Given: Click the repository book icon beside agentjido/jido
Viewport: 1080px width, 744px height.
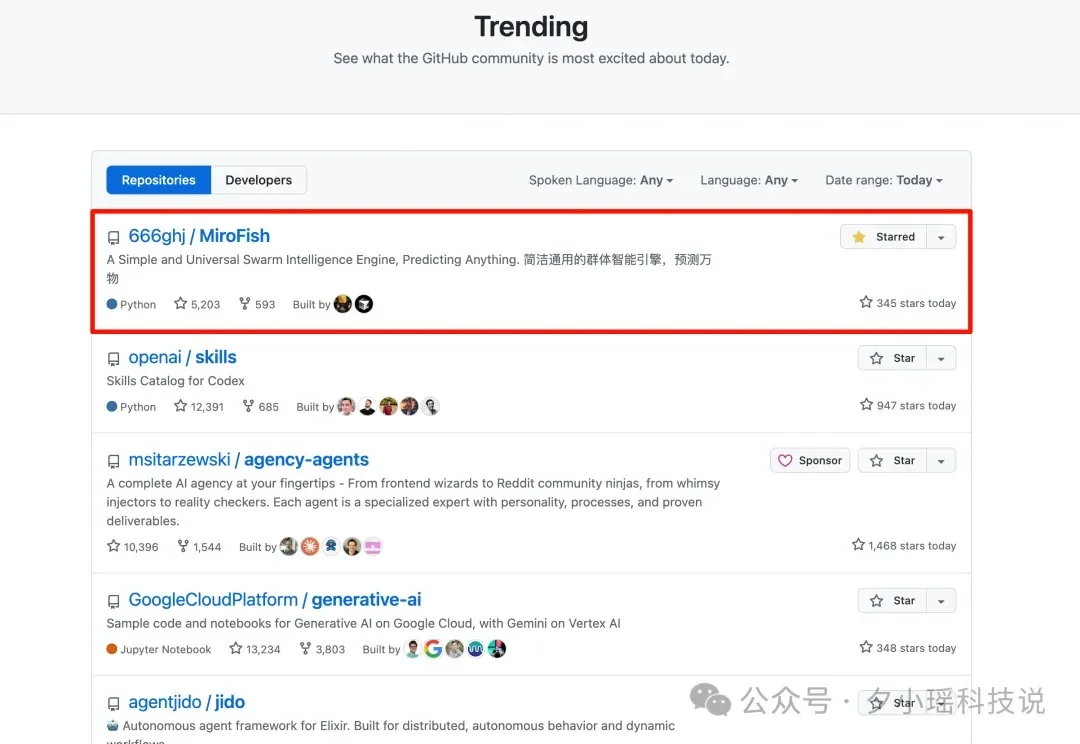Looking at the screenshot, I should click(x=113, y=702).
